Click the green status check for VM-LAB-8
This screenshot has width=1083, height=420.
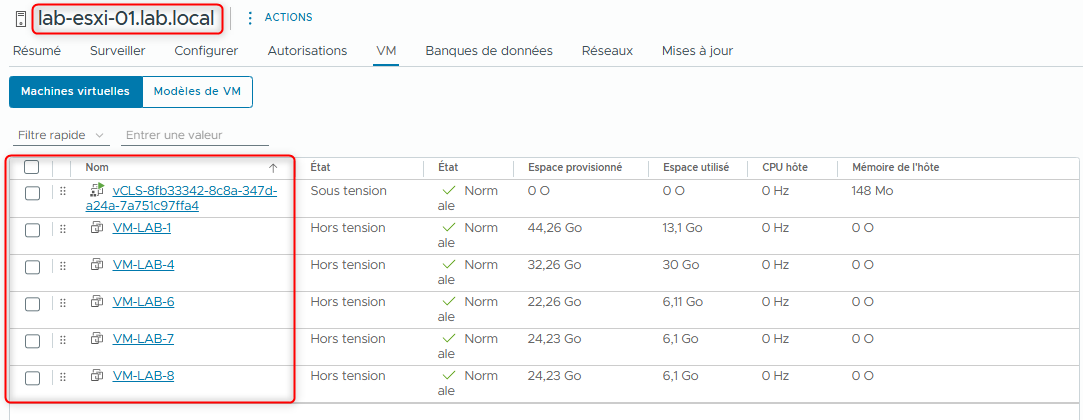click(449, 376)
